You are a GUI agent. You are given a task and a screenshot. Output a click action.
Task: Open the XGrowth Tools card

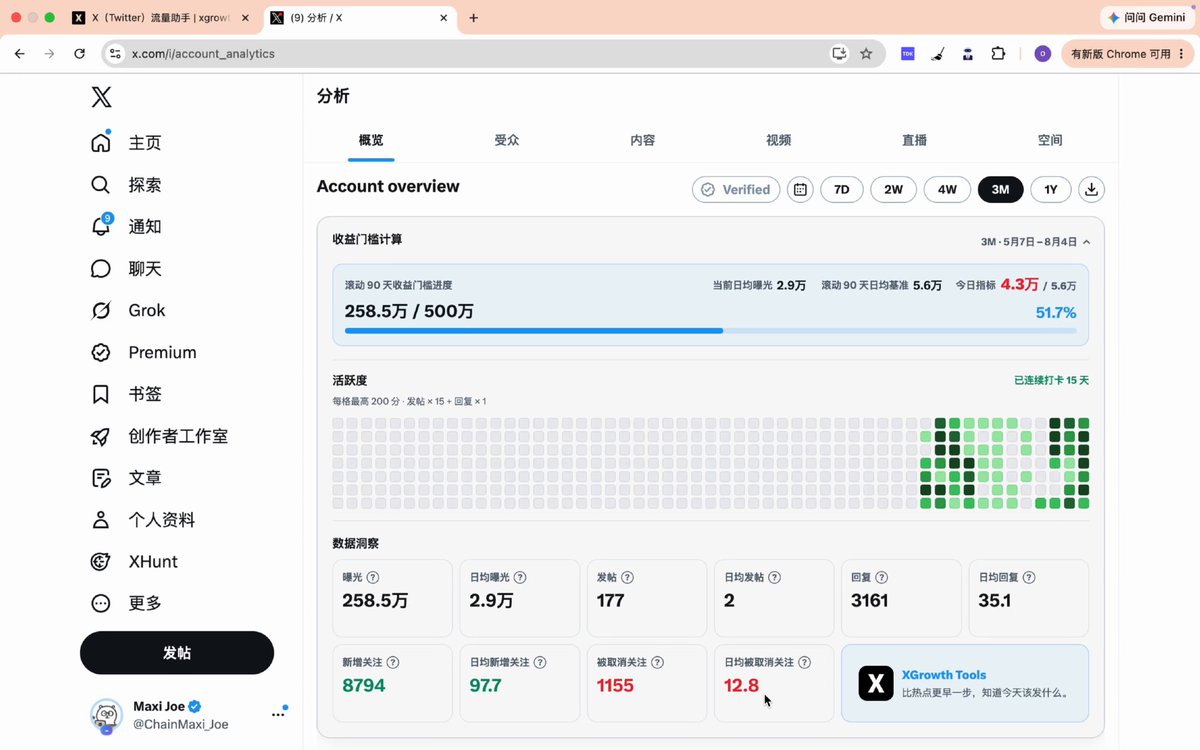click(965, 683)
